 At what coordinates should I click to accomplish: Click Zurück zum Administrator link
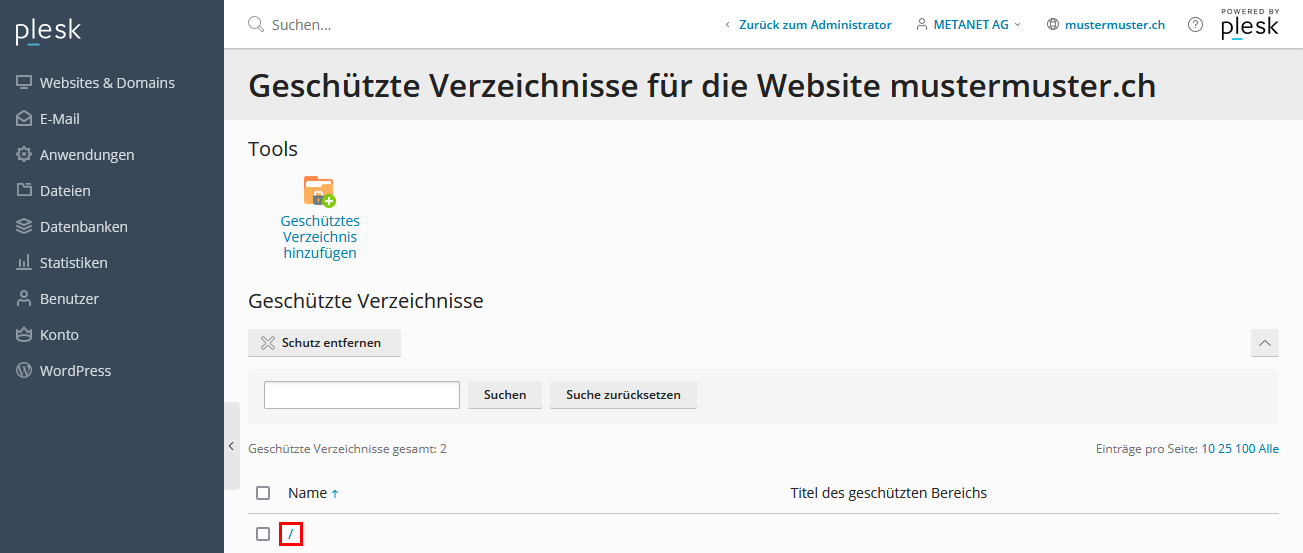click(808, 25)
